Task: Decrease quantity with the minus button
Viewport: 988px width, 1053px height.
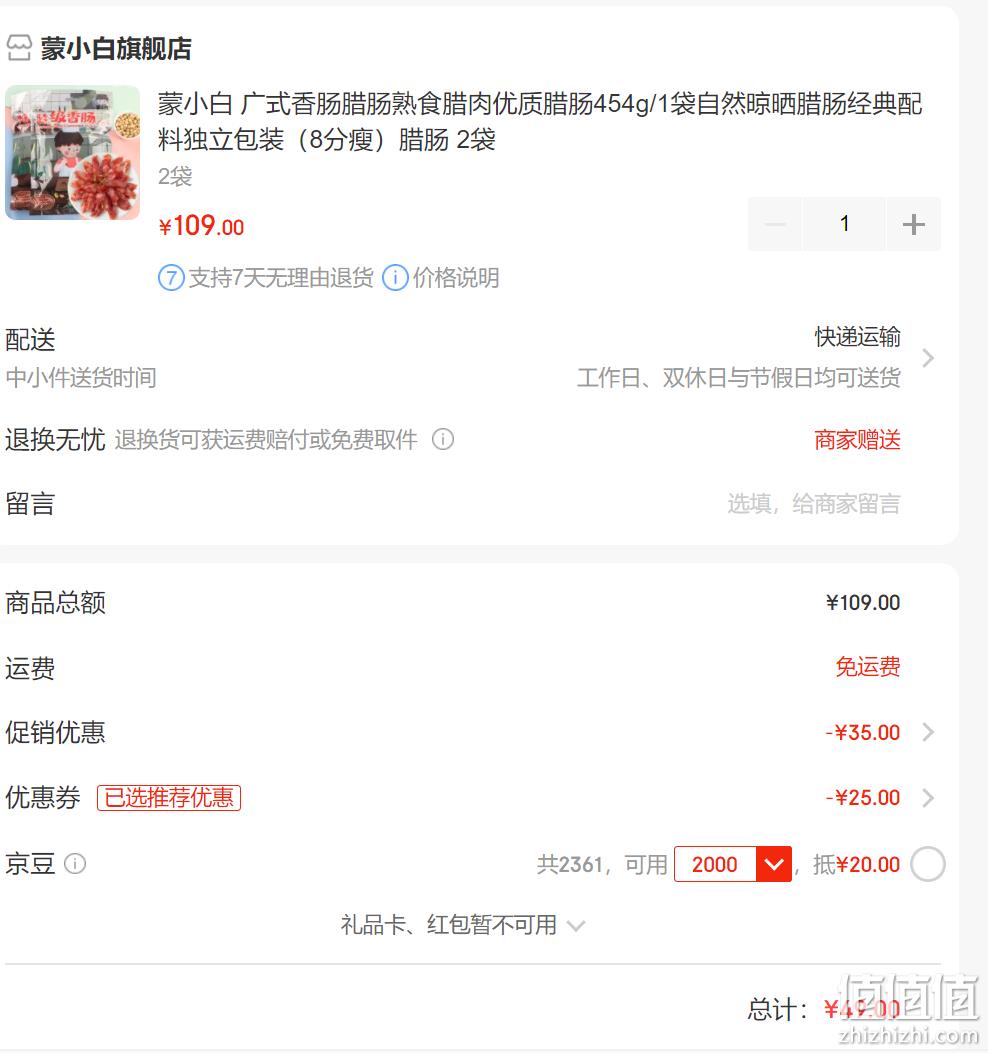Action: point(775,224)
